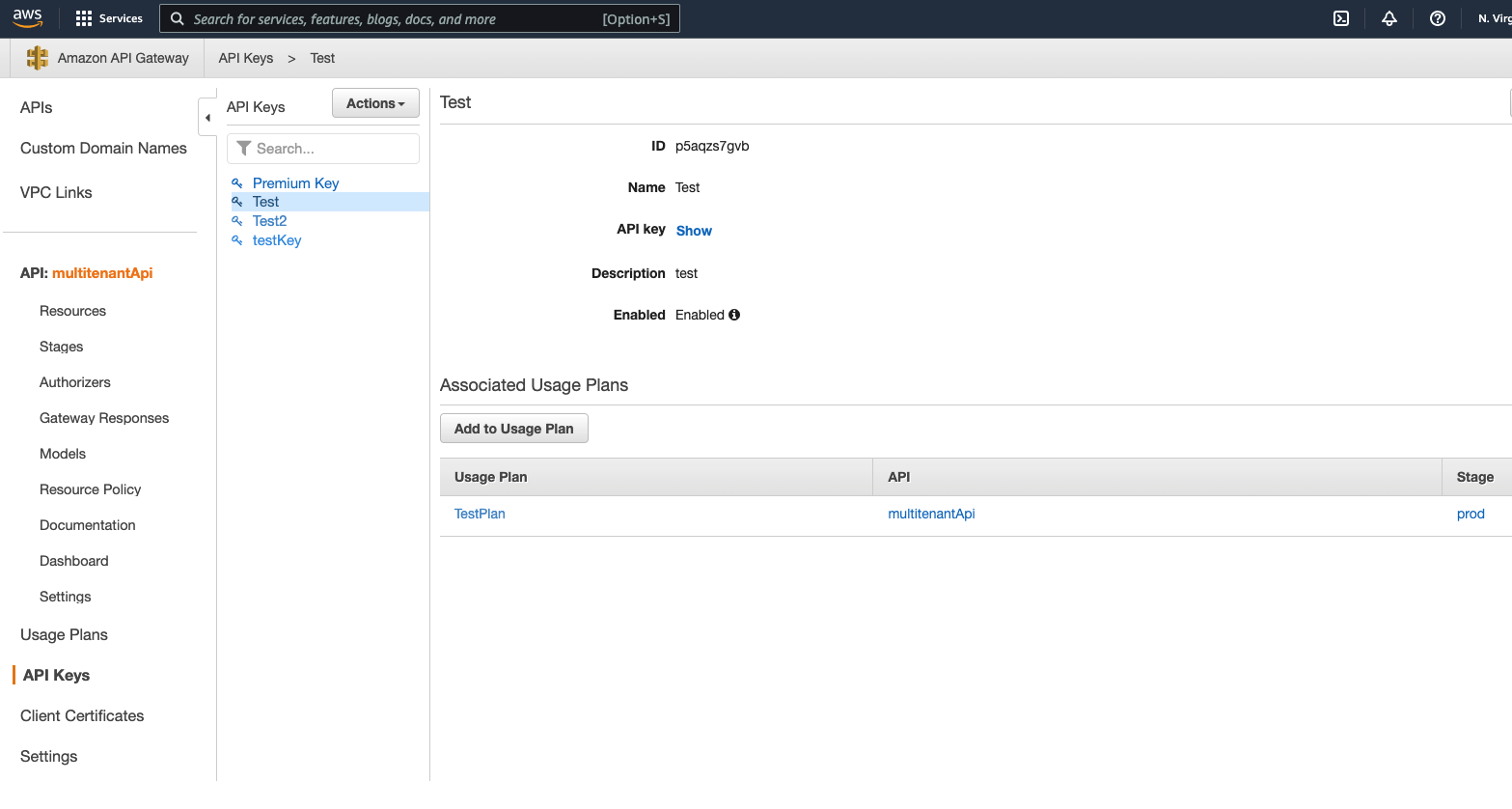Click inside the API Keys search field

tap(328, 149)
